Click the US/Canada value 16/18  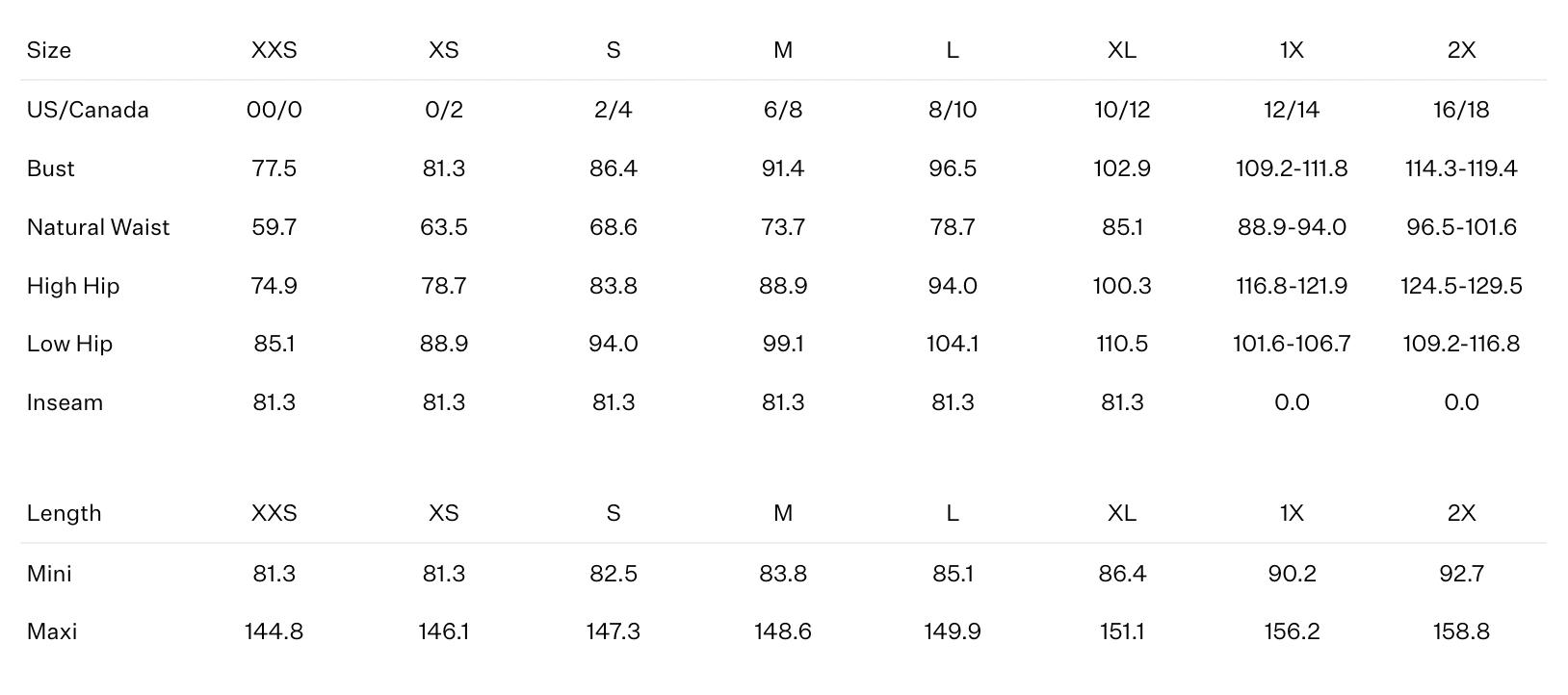(1461, 110)
